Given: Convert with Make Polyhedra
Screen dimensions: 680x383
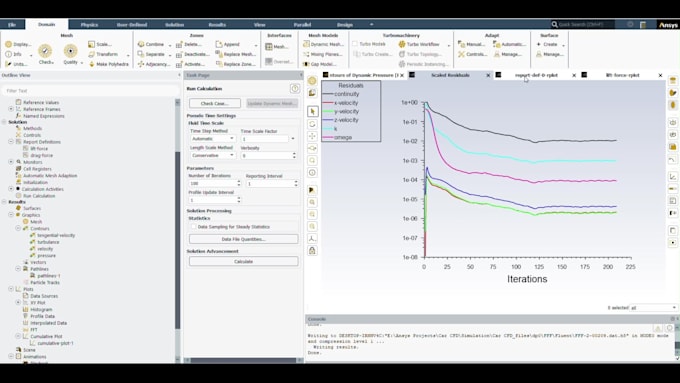Looking at the screenshot, I should tap(108, 64).
